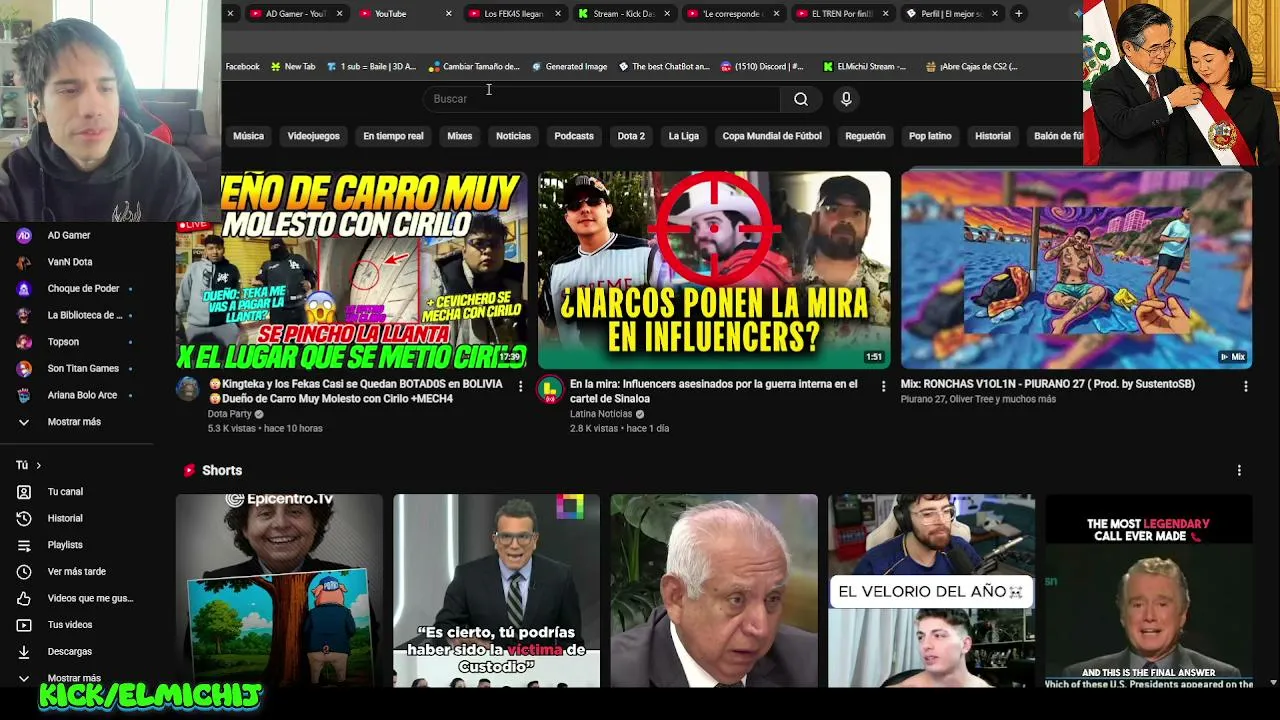The image size is (1280, 720).
Task: Click the Buscar search input field
Action: [601, 98]
